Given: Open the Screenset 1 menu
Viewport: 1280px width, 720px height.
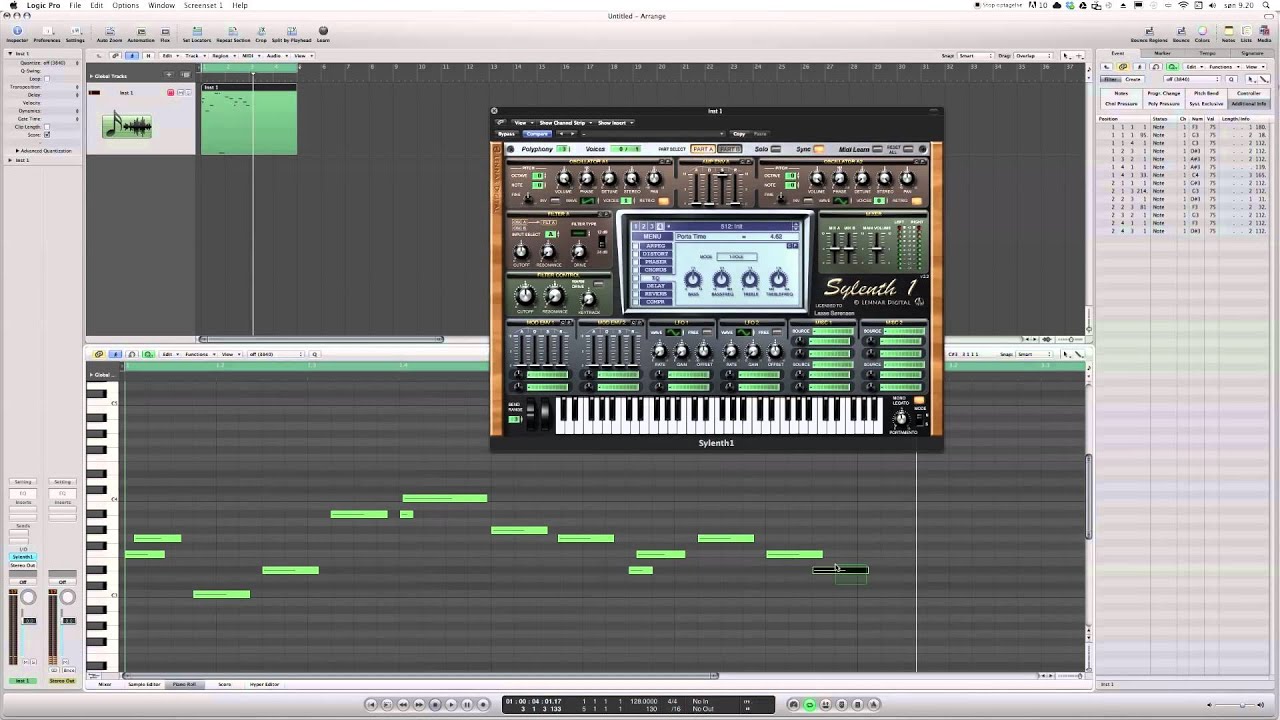Looking at the screenshot, I should [x=203, y=5].
